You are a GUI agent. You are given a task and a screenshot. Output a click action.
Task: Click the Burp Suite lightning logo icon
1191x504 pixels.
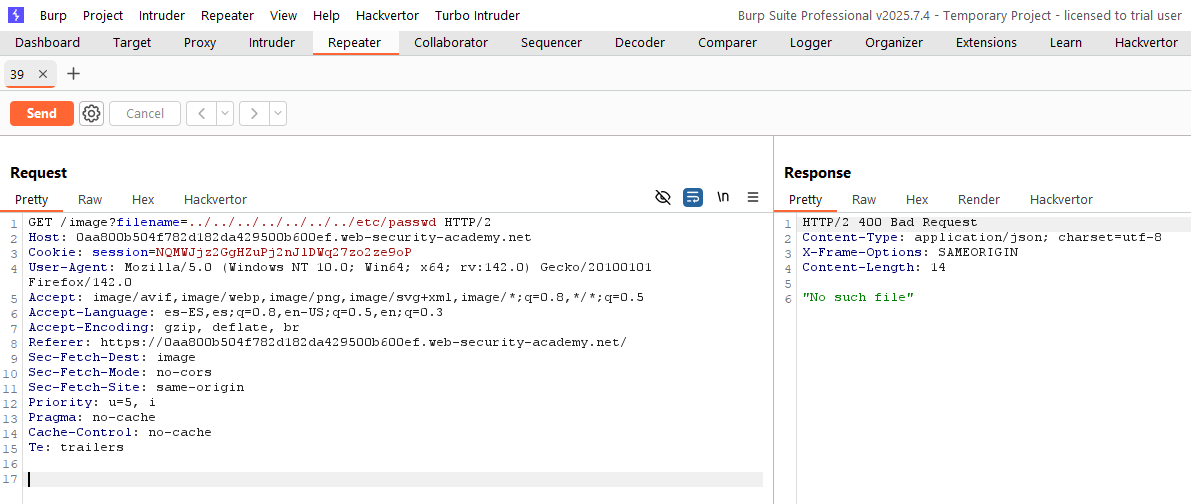coord(16,16)
